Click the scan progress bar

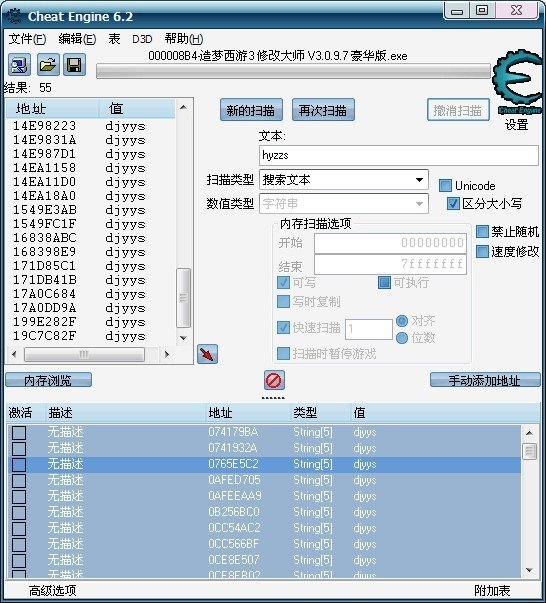tap(293, 72)
